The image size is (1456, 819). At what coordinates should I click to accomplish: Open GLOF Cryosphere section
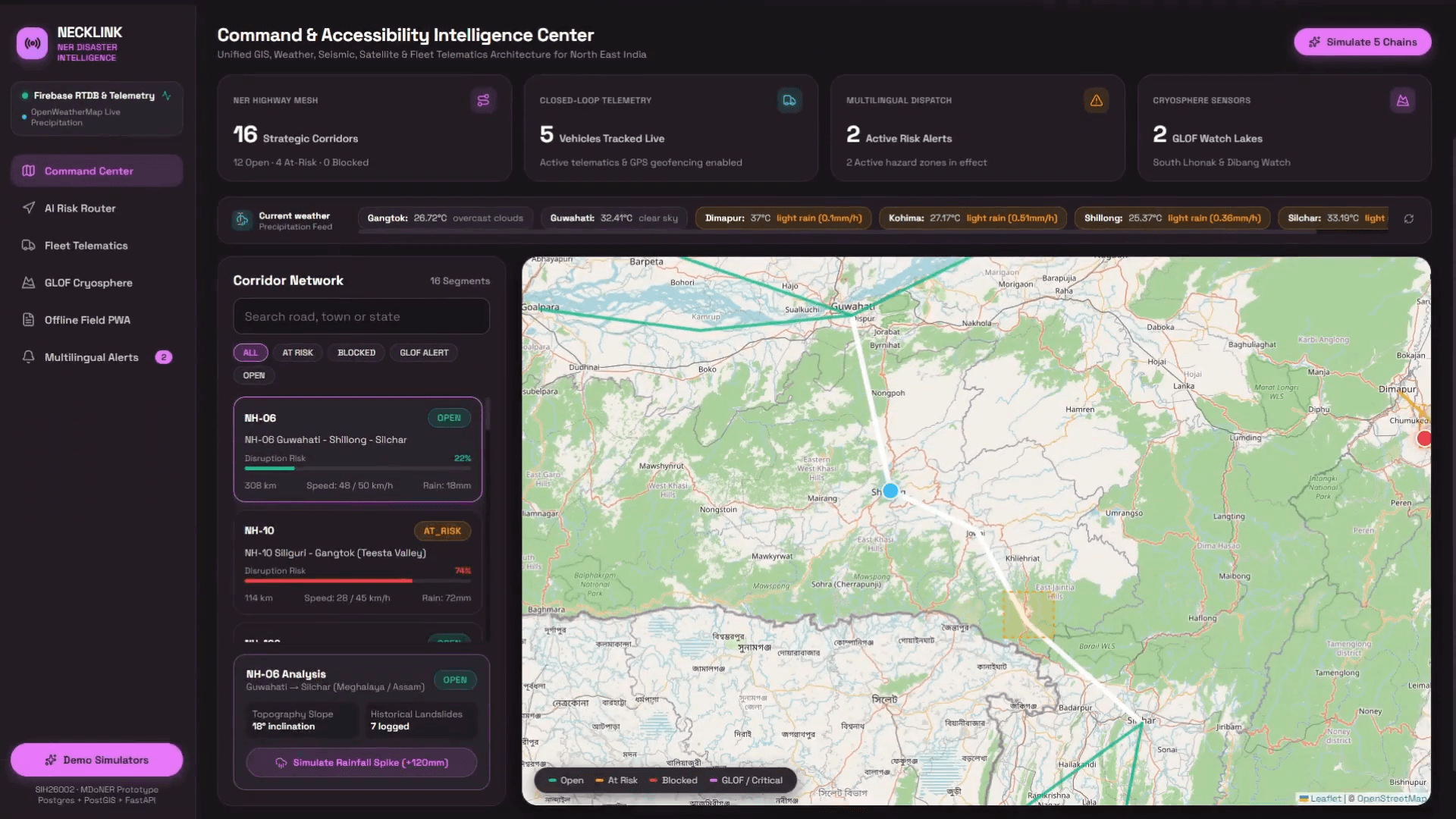point(96,282)
